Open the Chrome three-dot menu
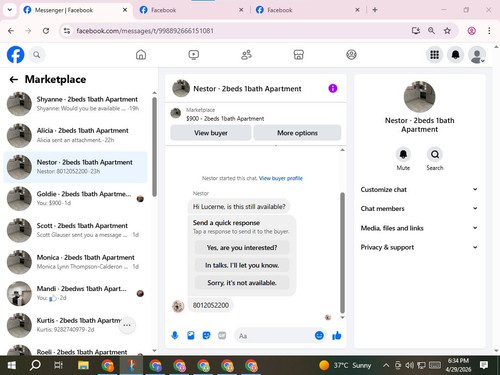This screenshot has width=500, height=375. pyautogui.click(x=489, y=31)
